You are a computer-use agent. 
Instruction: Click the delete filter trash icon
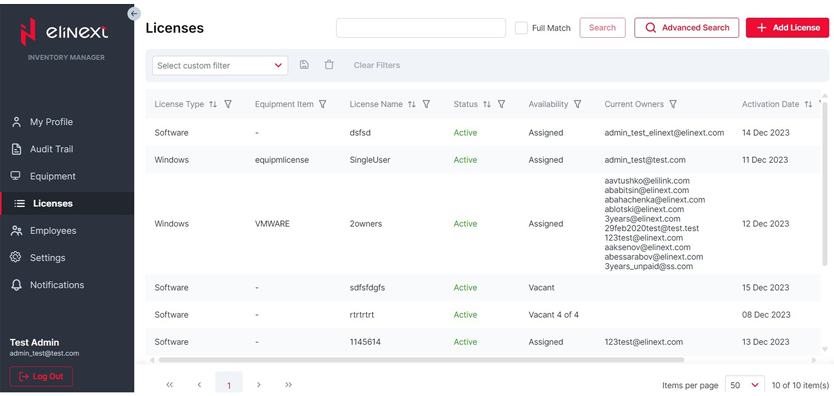click(329, 65)
